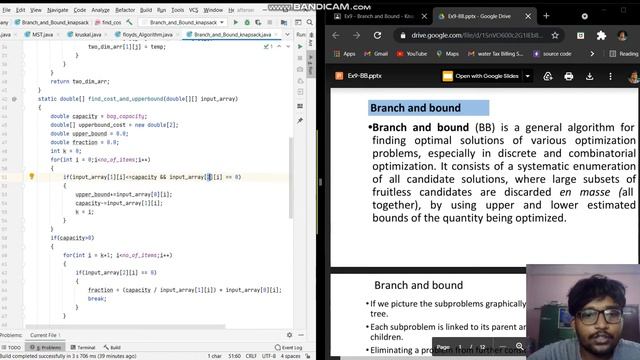The image size is (640, 360).
Task: Click the Stop process square icon
Action: coord(269,22)
